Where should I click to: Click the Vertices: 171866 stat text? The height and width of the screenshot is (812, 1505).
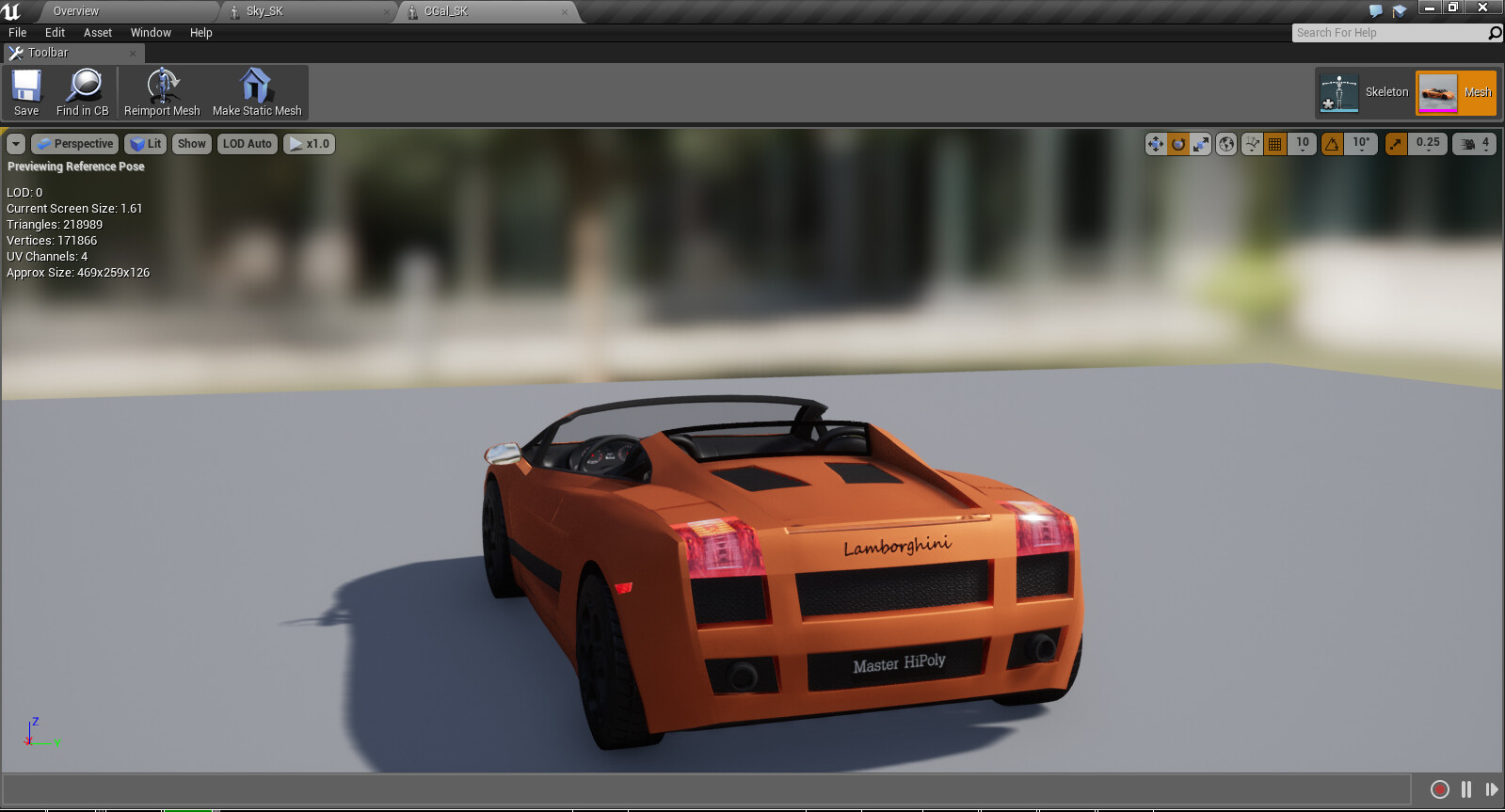click(x=52, y=241)
